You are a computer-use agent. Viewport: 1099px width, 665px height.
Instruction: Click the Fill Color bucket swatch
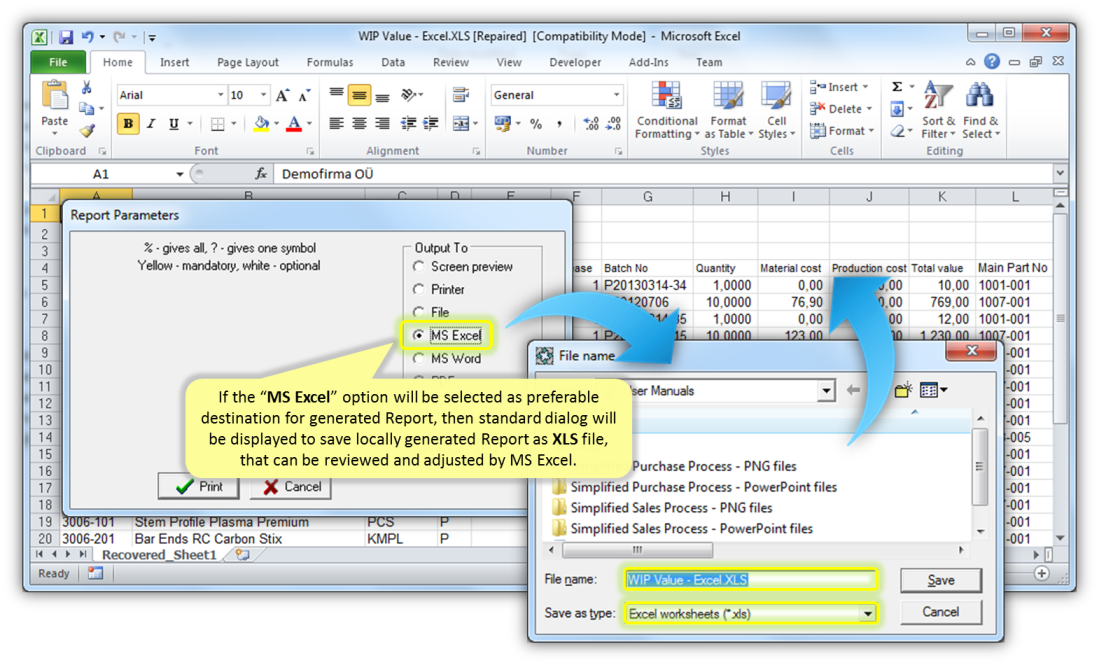[261, 124]
